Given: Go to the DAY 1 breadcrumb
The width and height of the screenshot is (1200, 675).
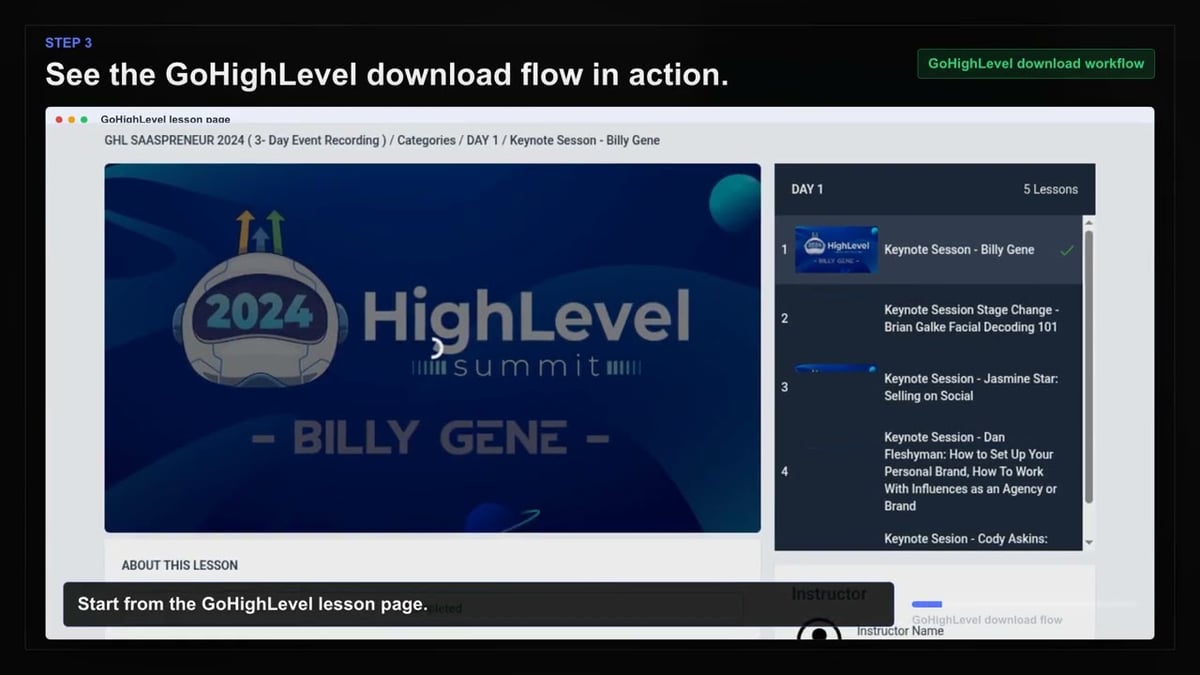Looking at the screenshot, I should [x=483, y=140].
